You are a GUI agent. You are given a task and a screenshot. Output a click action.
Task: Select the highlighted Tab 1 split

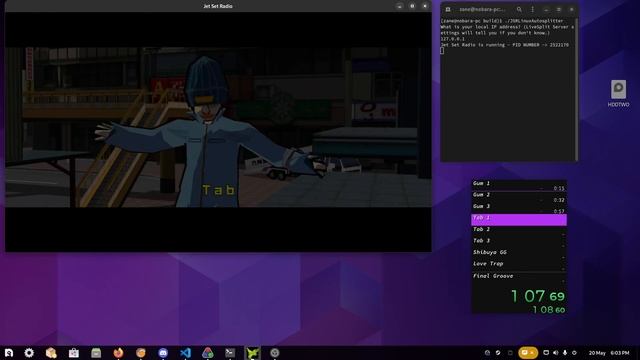coord(519,220)
